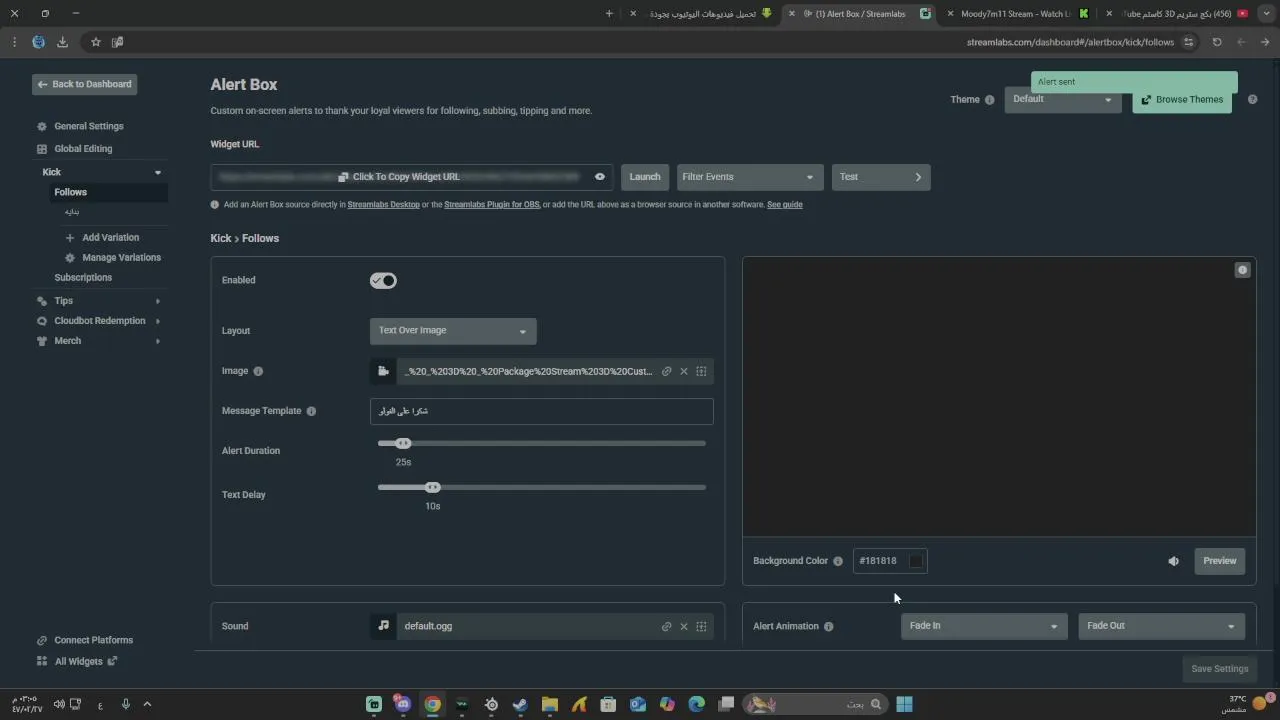Expand the Merch section arrow
This screenshot has height=720, width=1280.
[x=158, y=341]
